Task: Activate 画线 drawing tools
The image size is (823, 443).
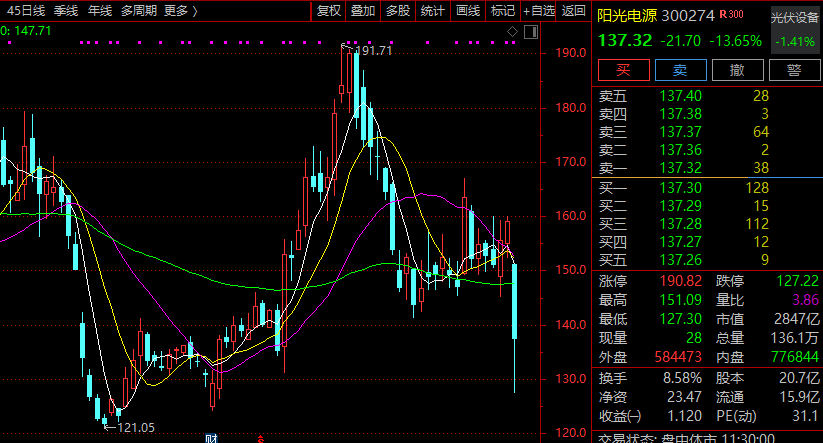Action: (468, 10)
